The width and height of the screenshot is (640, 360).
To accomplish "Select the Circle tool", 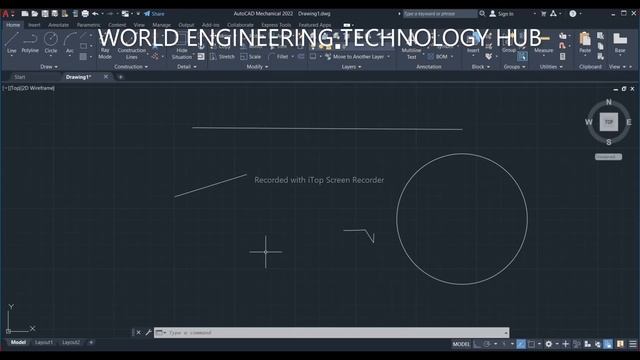I will pyautogui.click(x=51, y=43).
